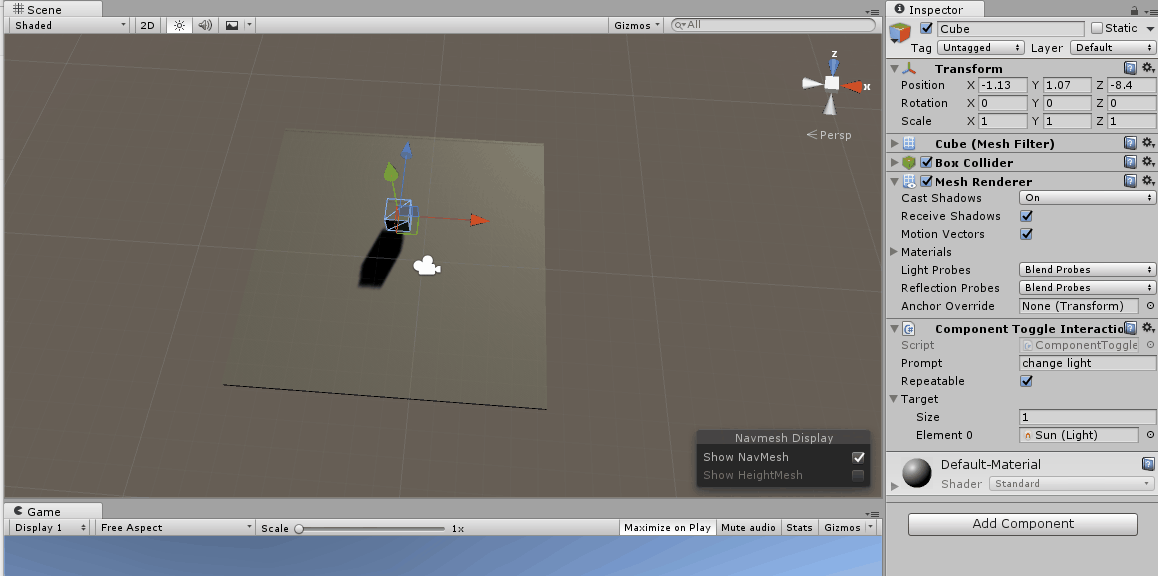Screen dimensions: 1158x576
Task: Disable the Receive Shadows checkbox
Action: [1026, 216]
